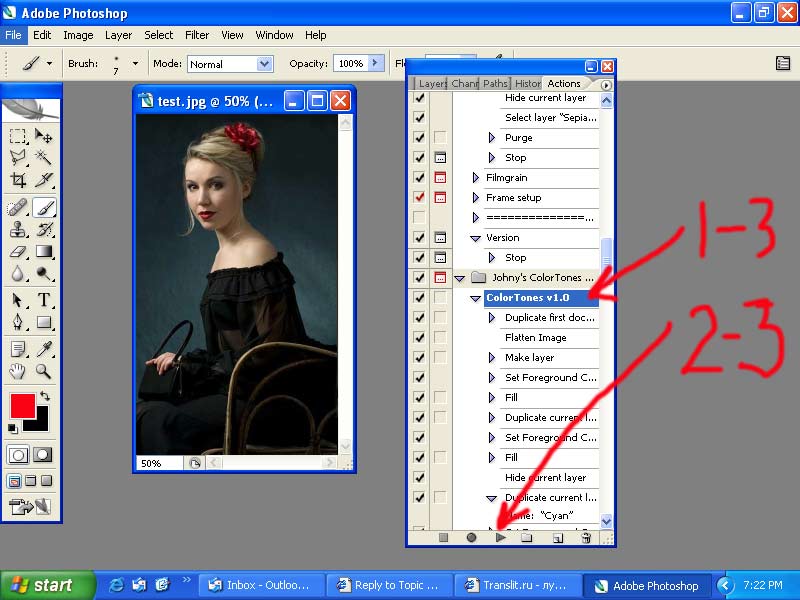Click the Begin recording button
The width and height of the screenshot is (800, 600).
(471, 537)
